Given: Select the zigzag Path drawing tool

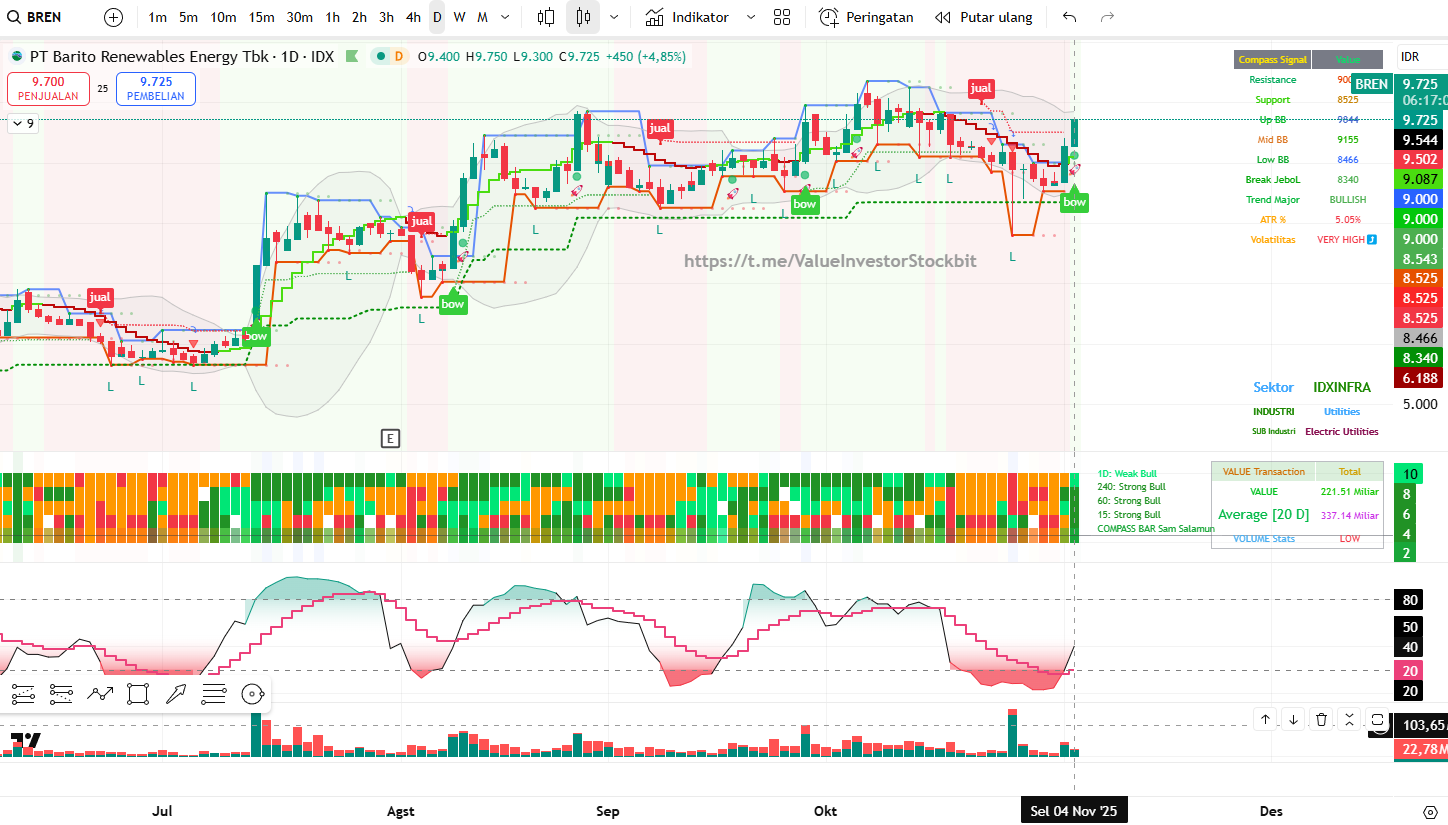Looking at the screenshot, I should 100,693.
